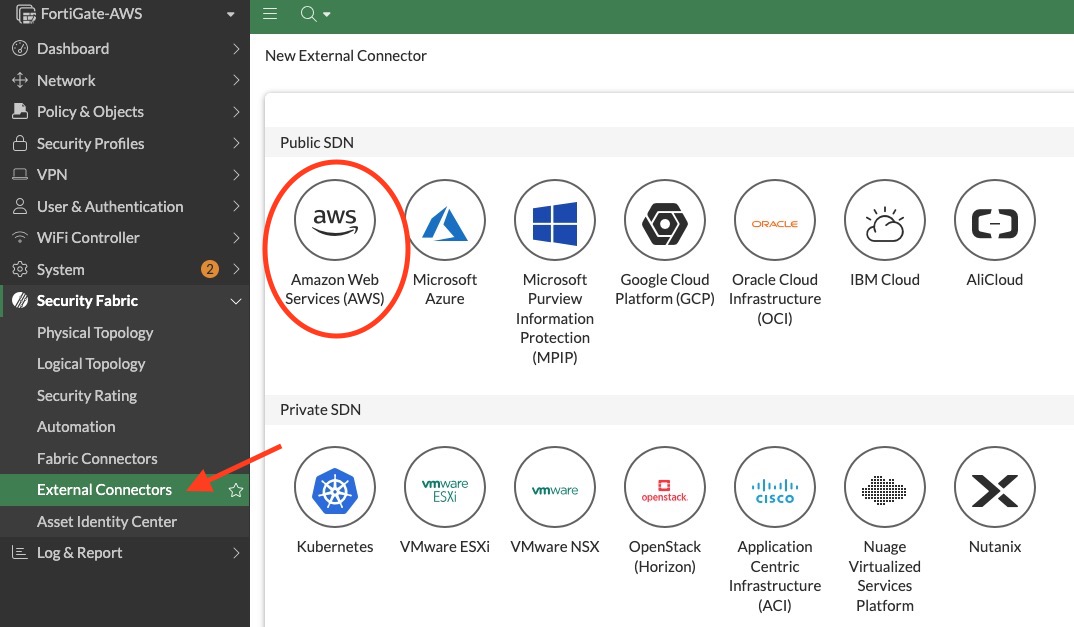Viewport: 1074px width, 627px height.
Task: Click the Security Fabric logo icon
Action: [20, 300]
